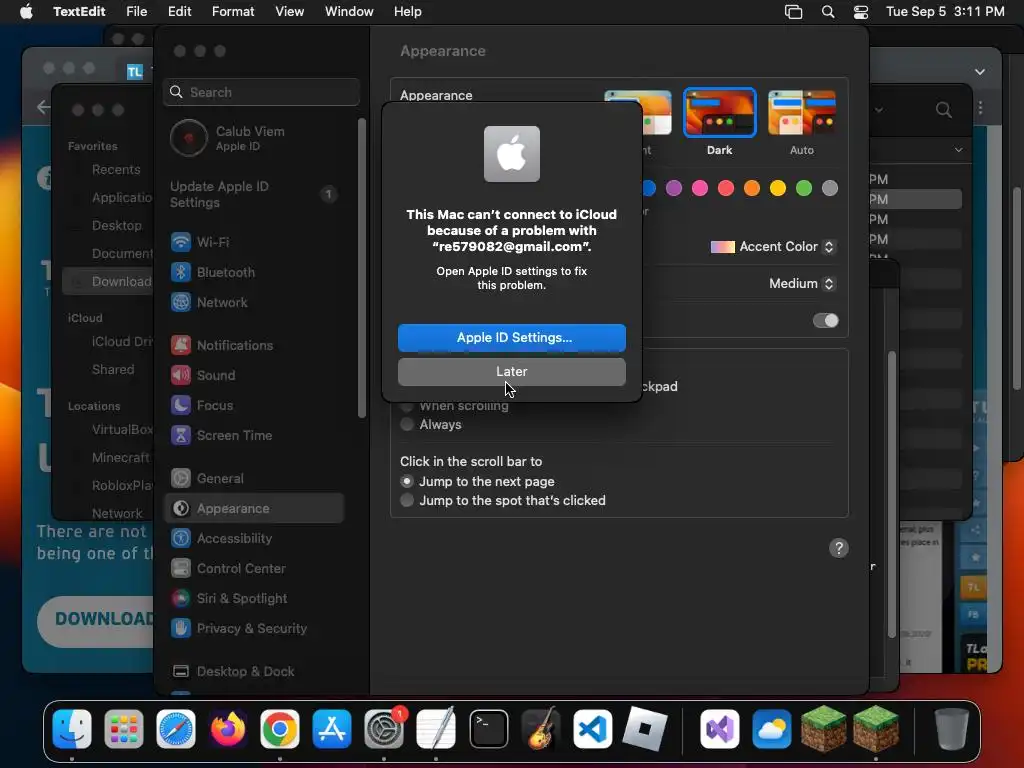Image resolution: width=1024 pixels, height=768 pixels.
Task: Open Launchpad from the Dock
Action: [123, 729]
